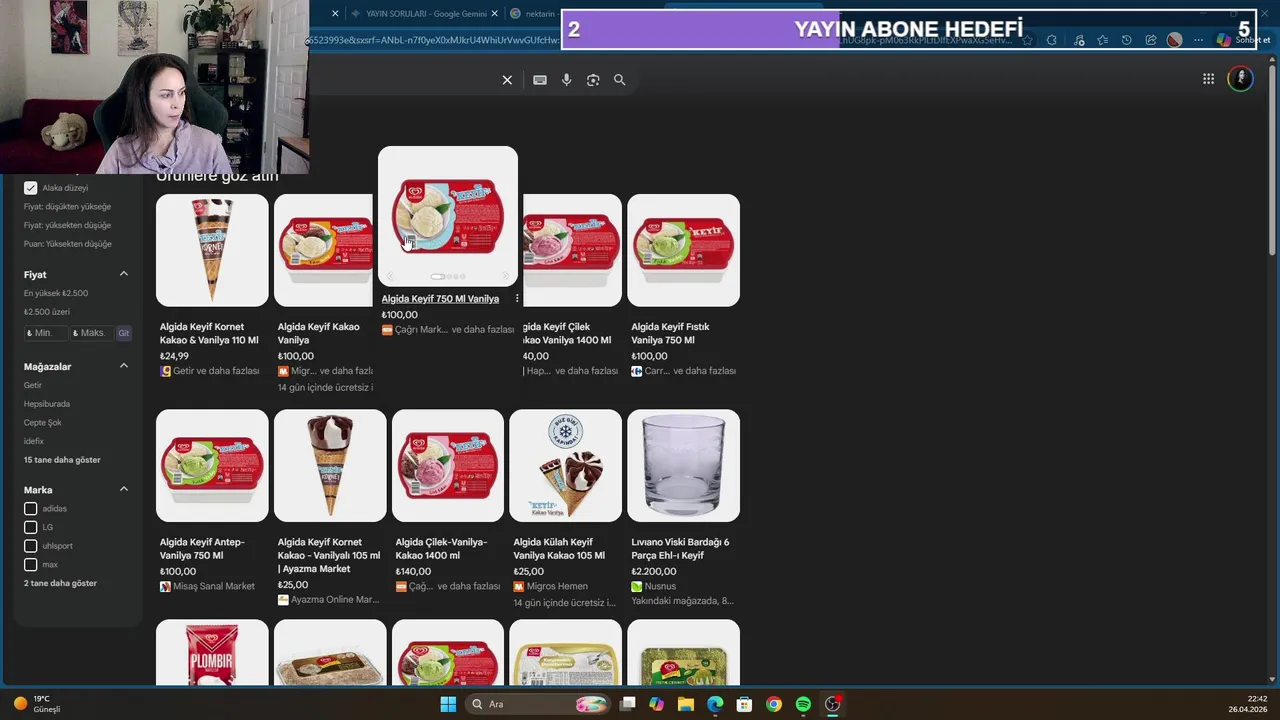This screenshot has height=720, width=1280.
Task: Filter by Cepte Şok store
Action: [x=43, y=423]
